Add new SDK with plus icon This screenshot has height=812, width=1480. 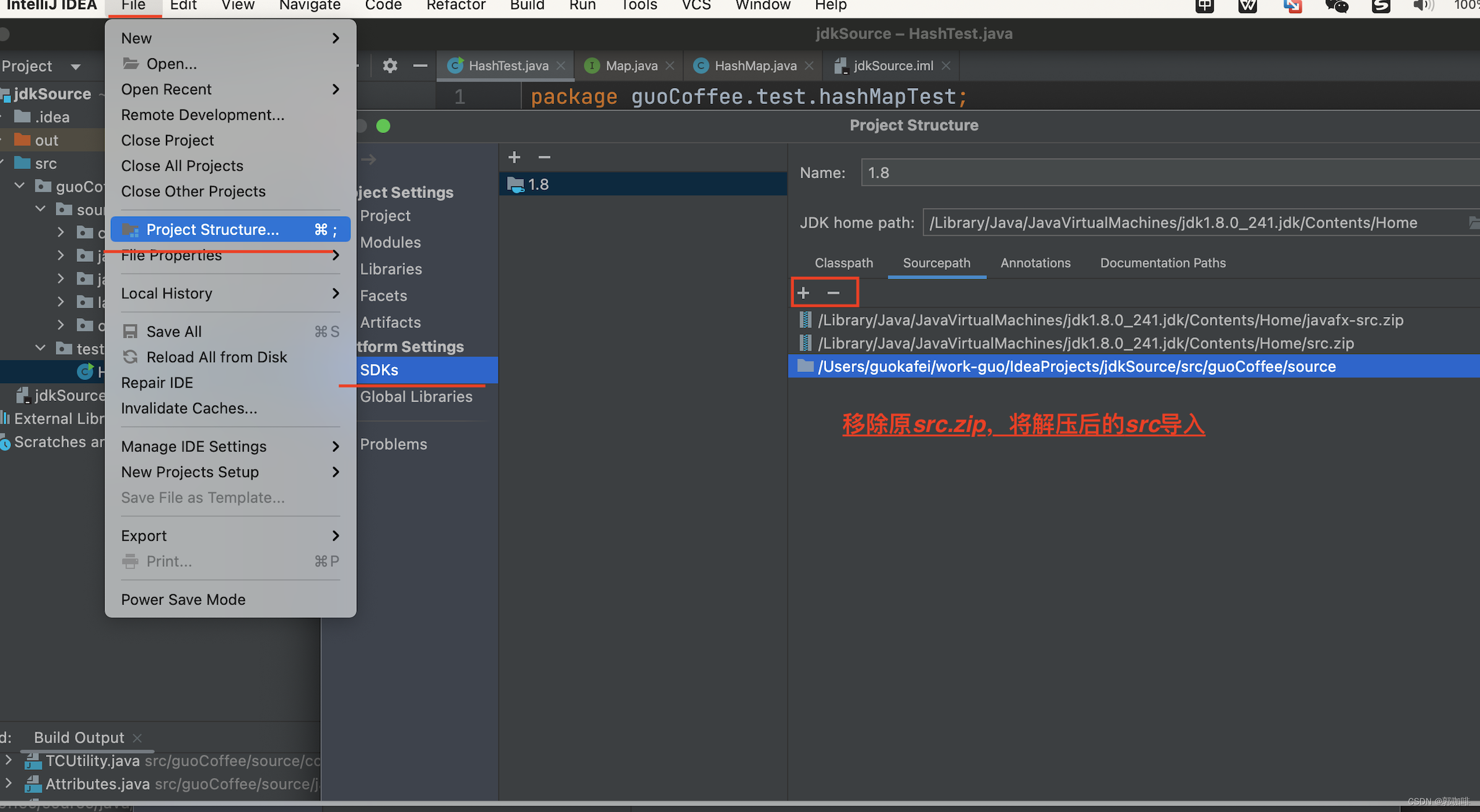pos(514,157)
